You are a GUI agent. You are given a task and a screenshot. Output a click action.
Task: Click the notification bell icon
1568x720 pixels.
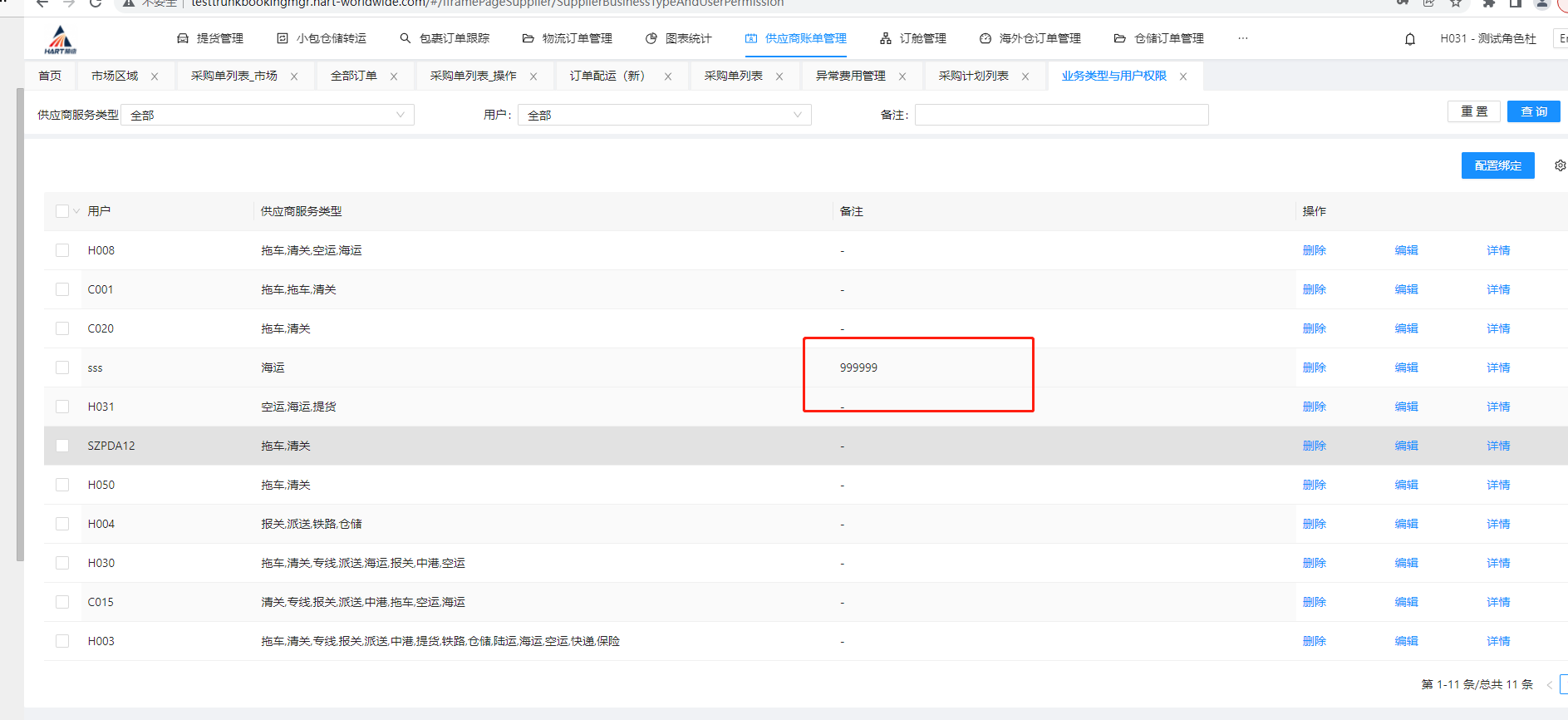[x=1409, y=39]
